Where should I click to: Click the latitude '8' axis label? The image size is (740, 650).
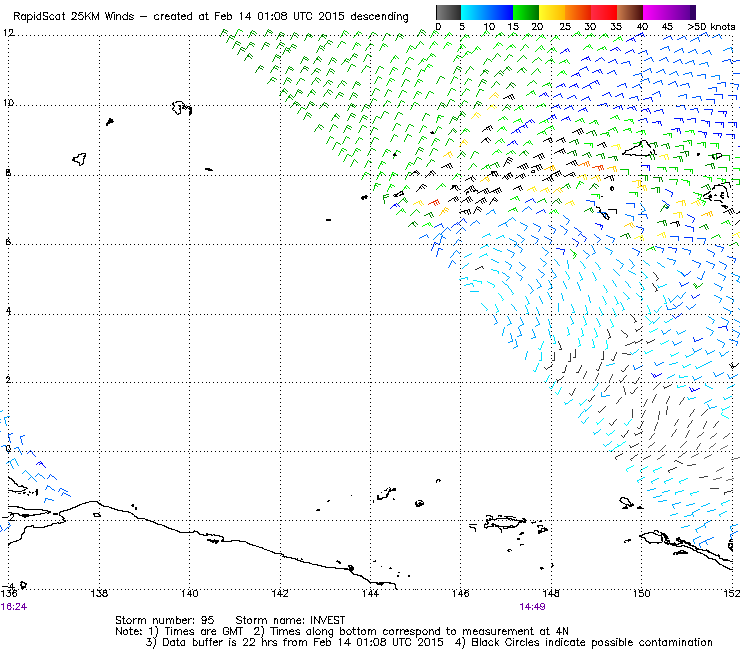click(x=8, y=173)
